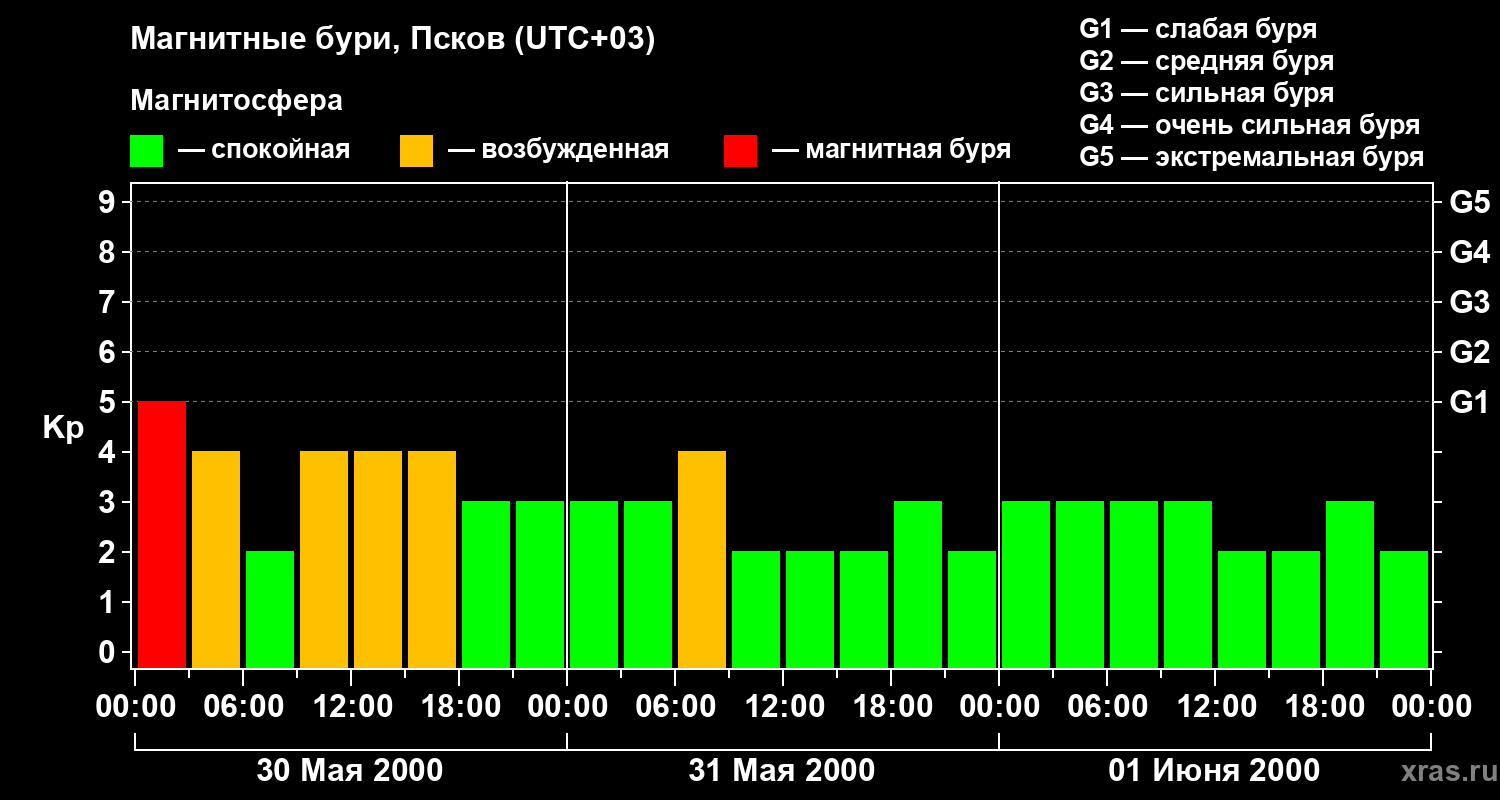
Task: Click the '0' value on the Kp axis
Action: coord(109,652)
